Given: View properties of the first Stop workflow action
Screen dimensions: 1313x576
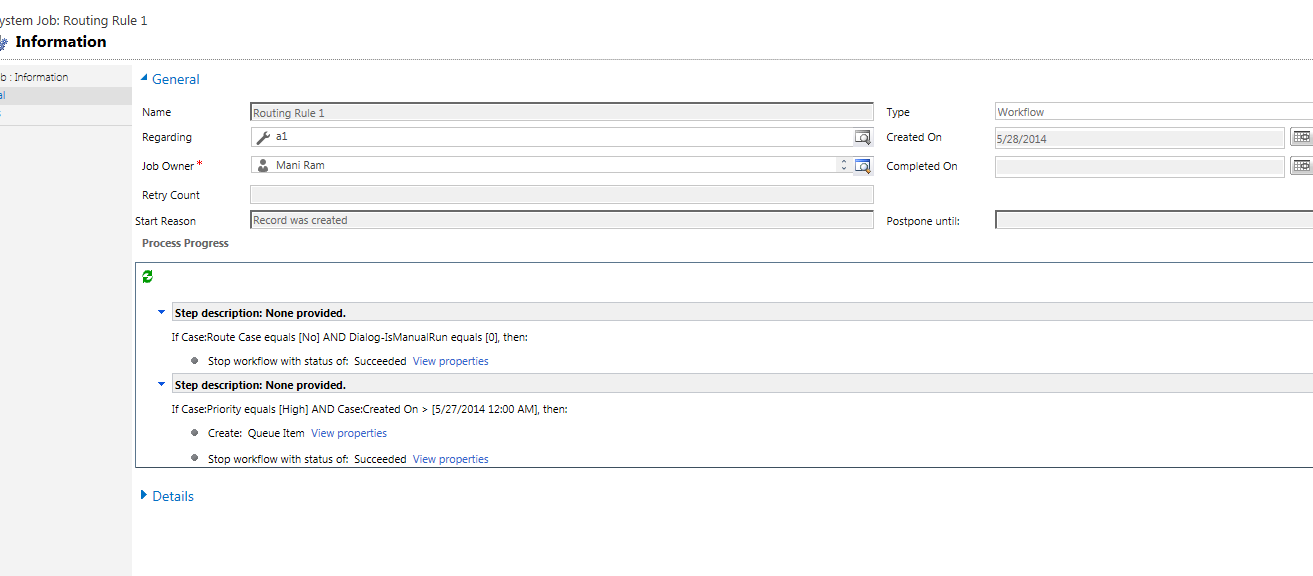Looking at the screenshot, I should click(x=450, y=360).
